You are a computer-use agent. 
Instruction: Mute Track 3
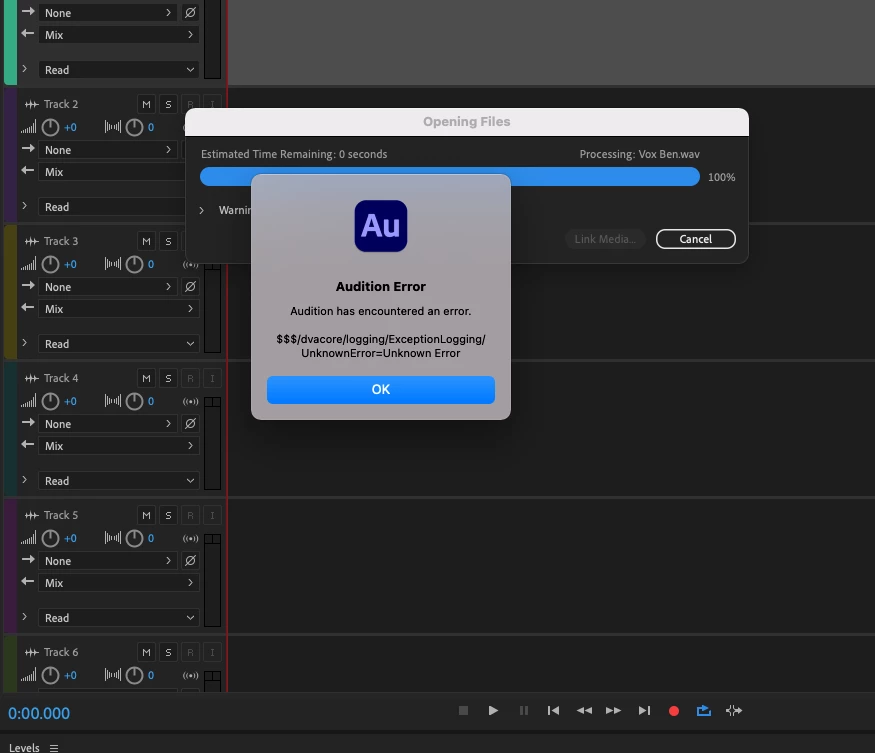146,241
